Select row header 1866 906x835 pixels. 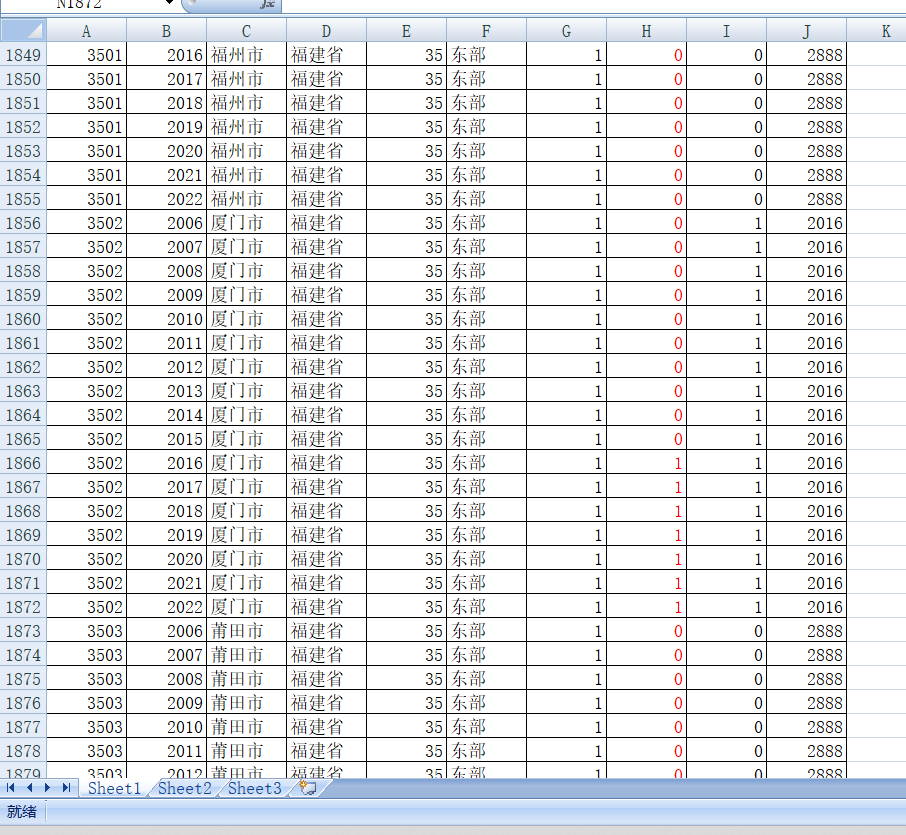tap(24, 463)
